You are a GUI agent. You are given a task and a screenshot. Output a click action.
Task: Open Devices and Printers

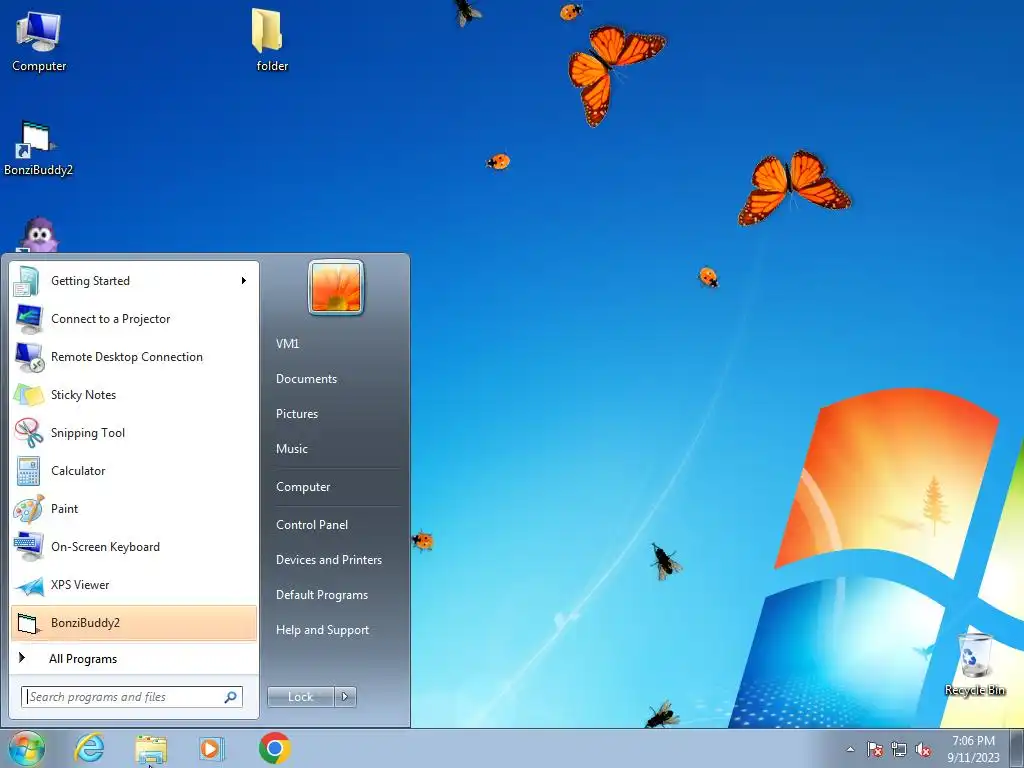(x=328, y=560)
